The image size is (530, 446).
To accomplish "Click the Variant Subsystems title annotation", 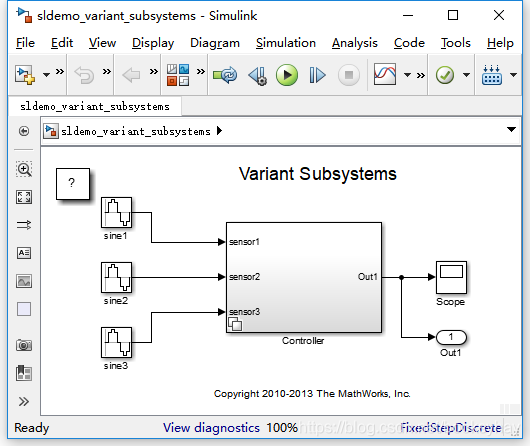I will pos(318,174).
